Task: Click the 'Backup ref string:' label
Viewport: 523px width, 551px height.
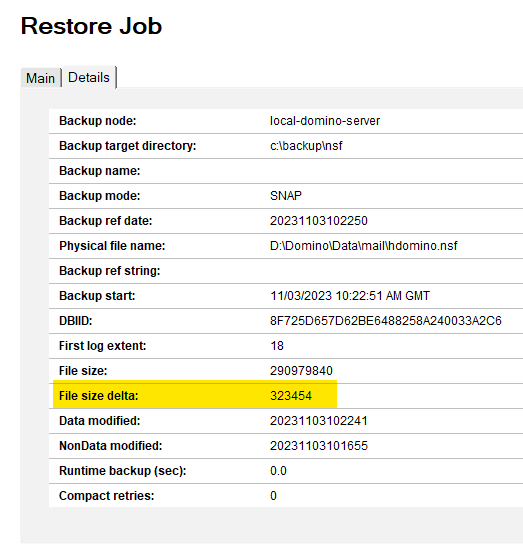Action: tap(109, 271)
